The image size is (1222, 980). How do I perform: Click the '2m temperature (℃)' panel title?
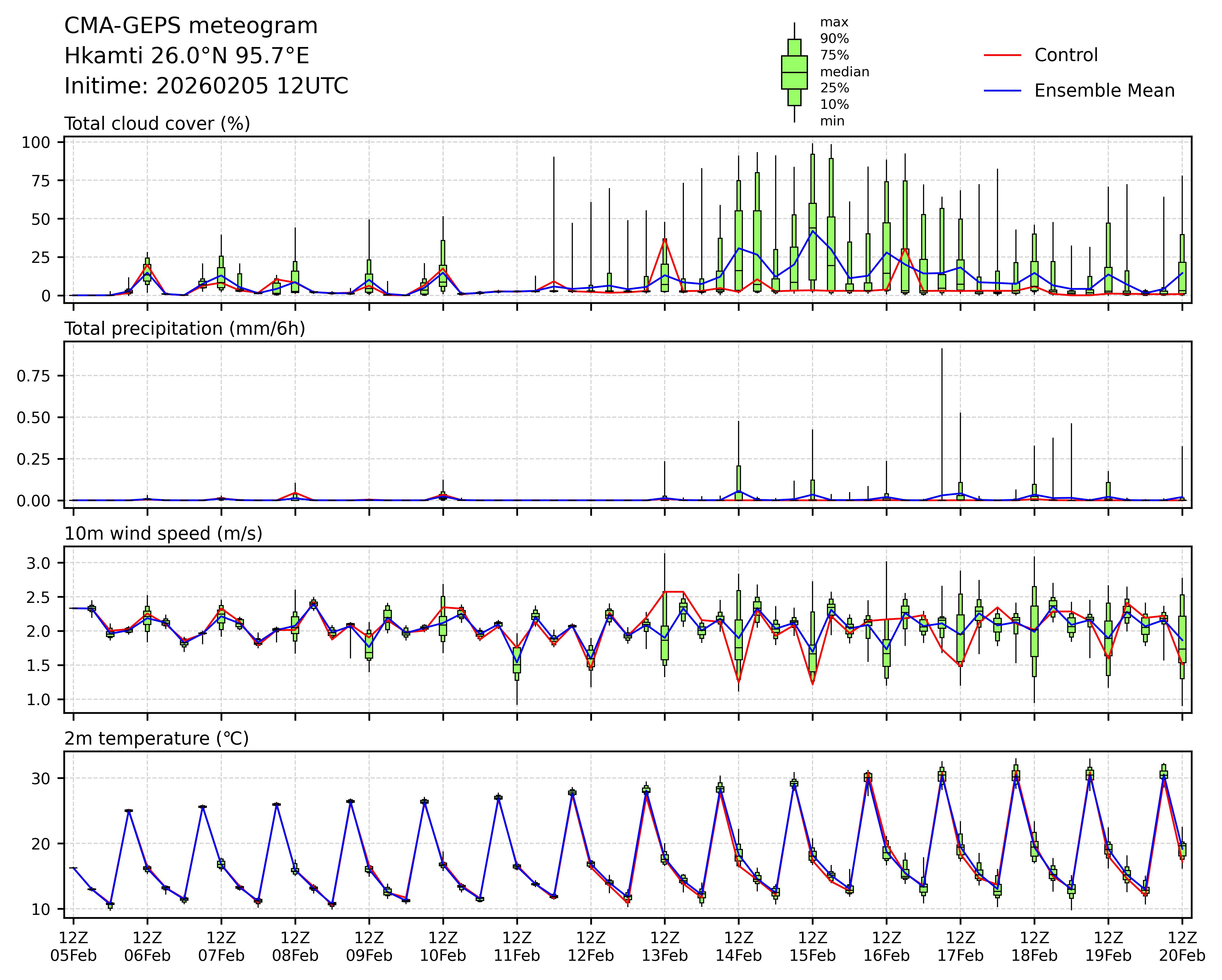point(156,738)
